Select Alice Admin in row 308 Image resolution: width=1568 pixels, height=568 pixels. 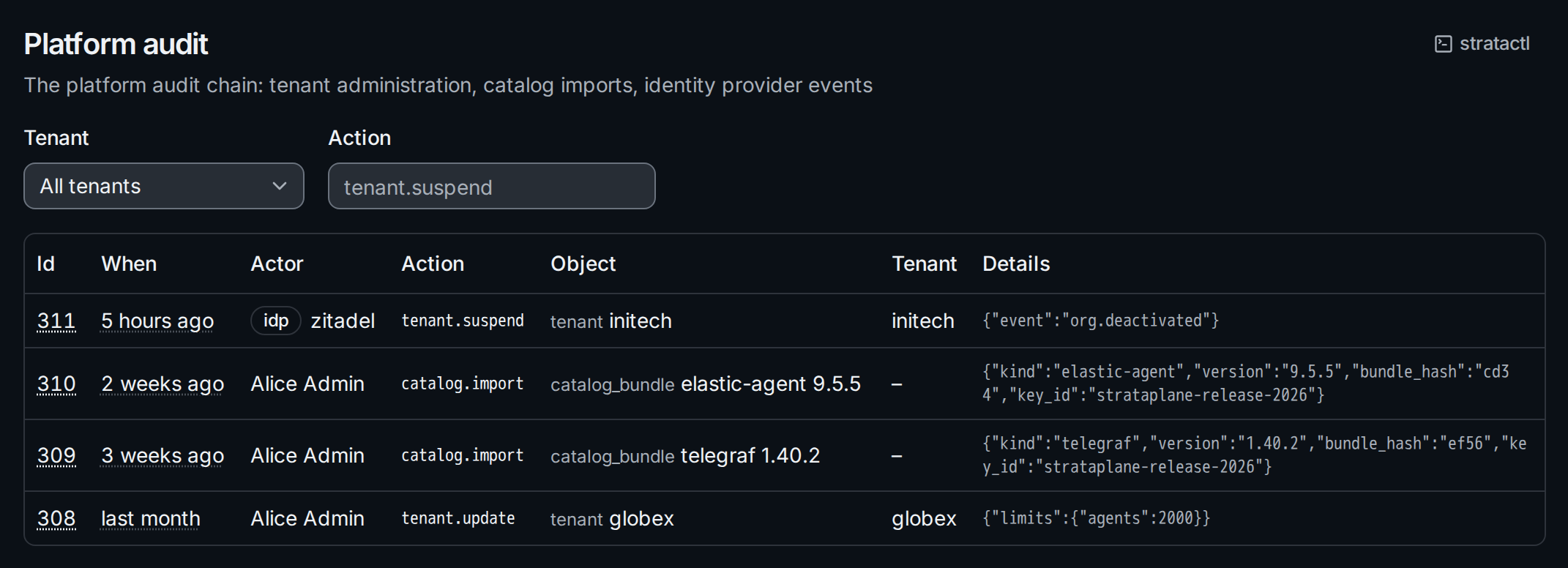pyautogui.click(x=307, y=518)
